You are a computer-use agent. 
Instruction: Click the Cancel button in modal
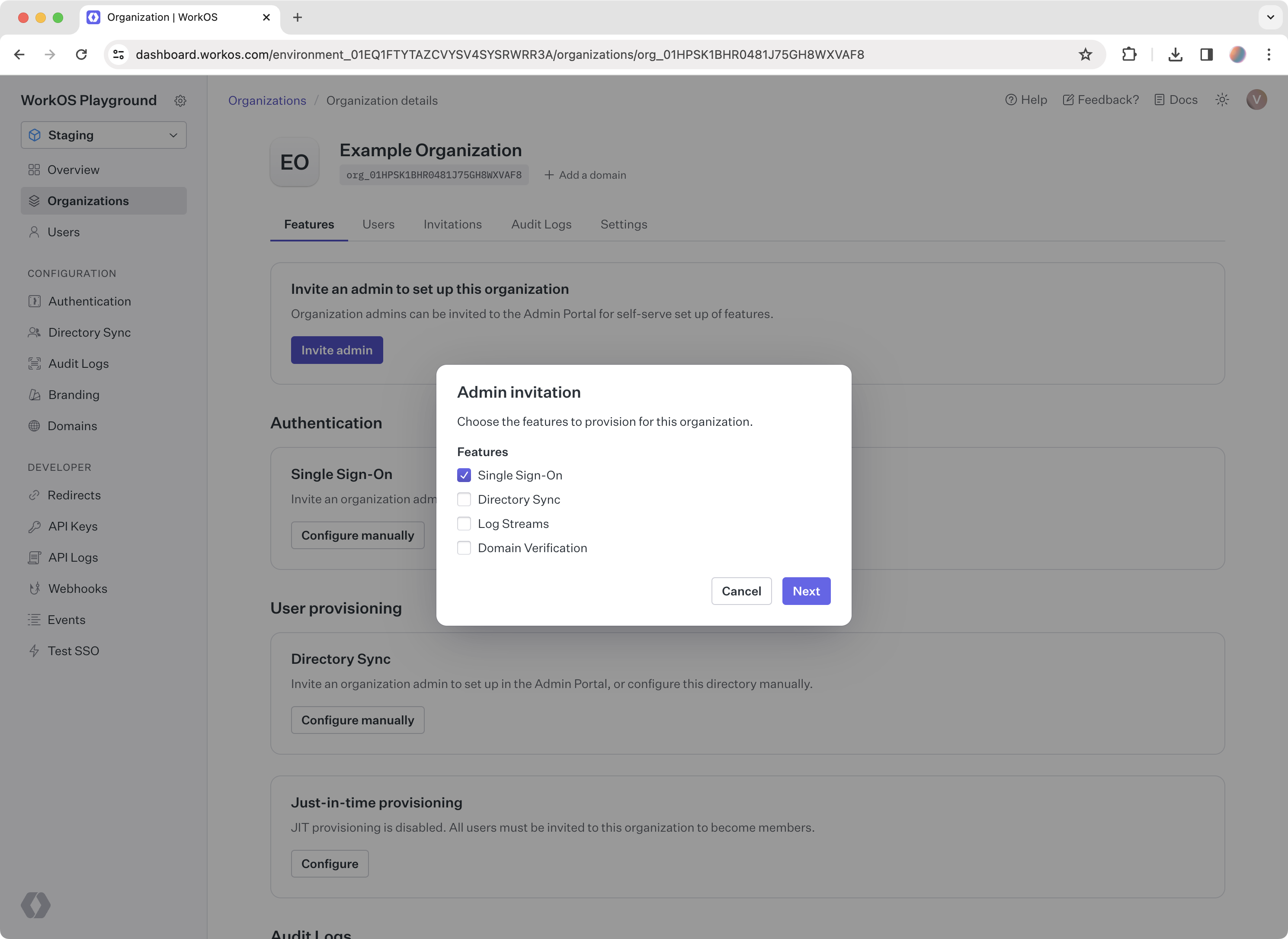[741, 590]
